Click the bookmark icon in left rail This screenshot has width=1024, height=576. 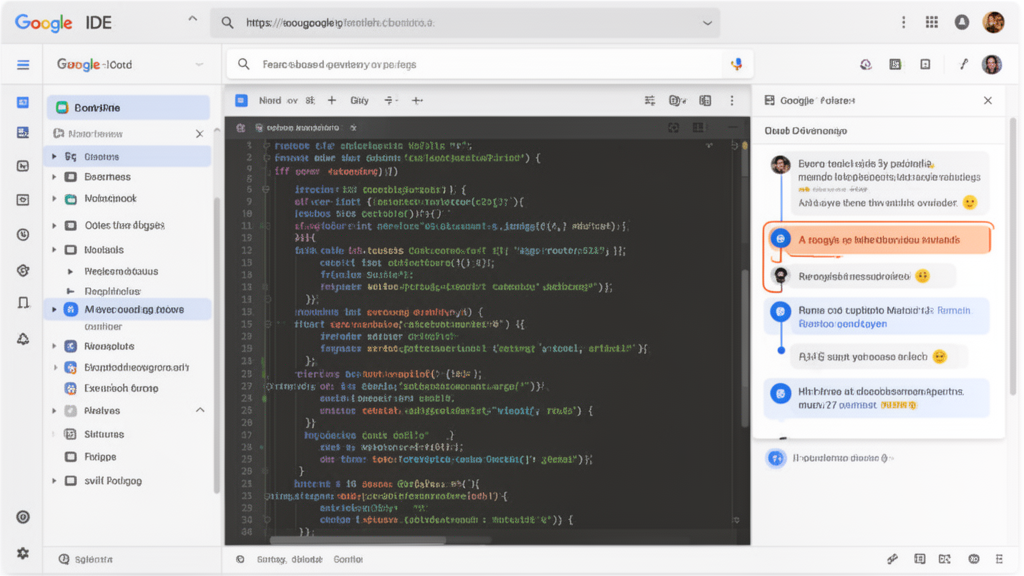[23, 302]
